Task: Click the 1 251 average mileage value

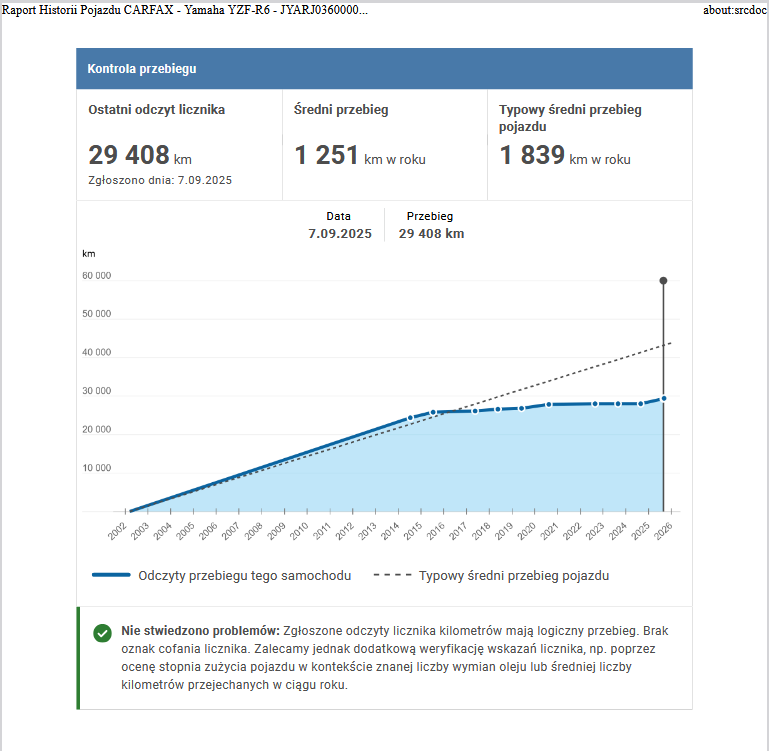Action: (x=326, y=156)
